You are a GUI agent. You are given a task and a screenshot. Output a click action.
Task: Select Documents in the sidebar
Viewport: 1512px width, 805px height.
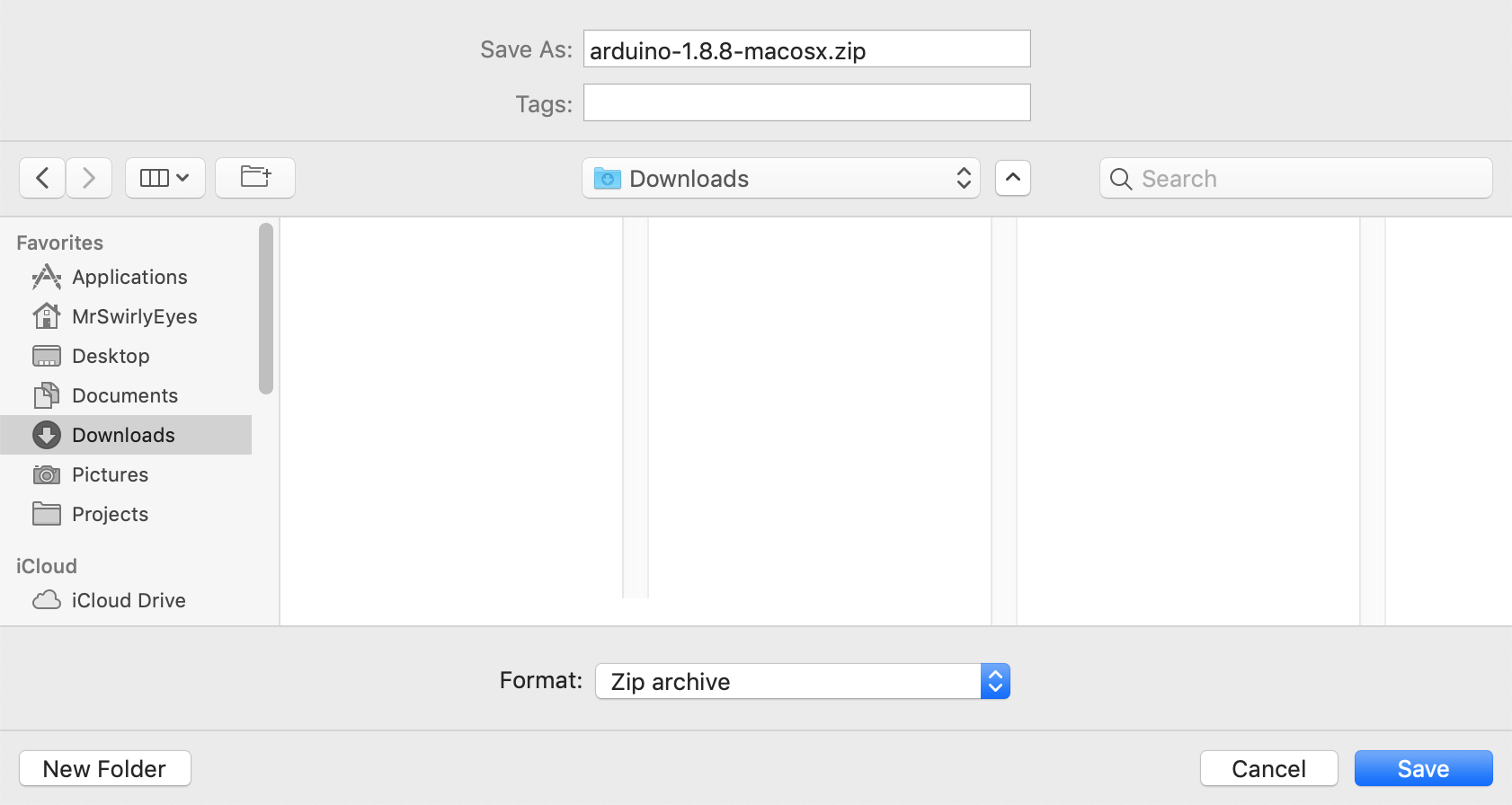coord(125,395)
